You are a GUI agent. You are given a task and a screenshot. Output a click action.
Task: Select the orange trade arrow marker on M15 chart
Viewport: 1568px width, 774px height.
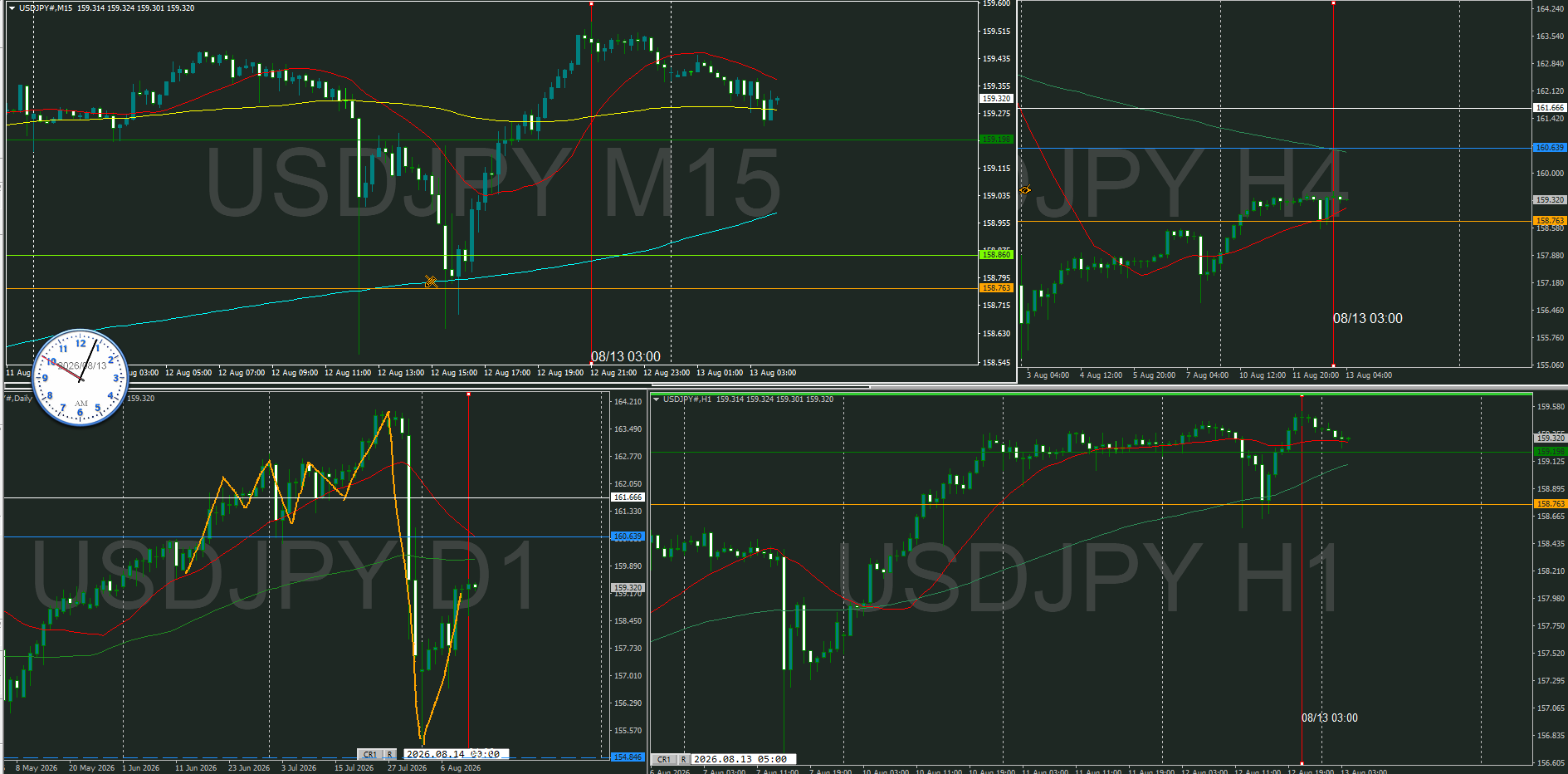[431, 282]
